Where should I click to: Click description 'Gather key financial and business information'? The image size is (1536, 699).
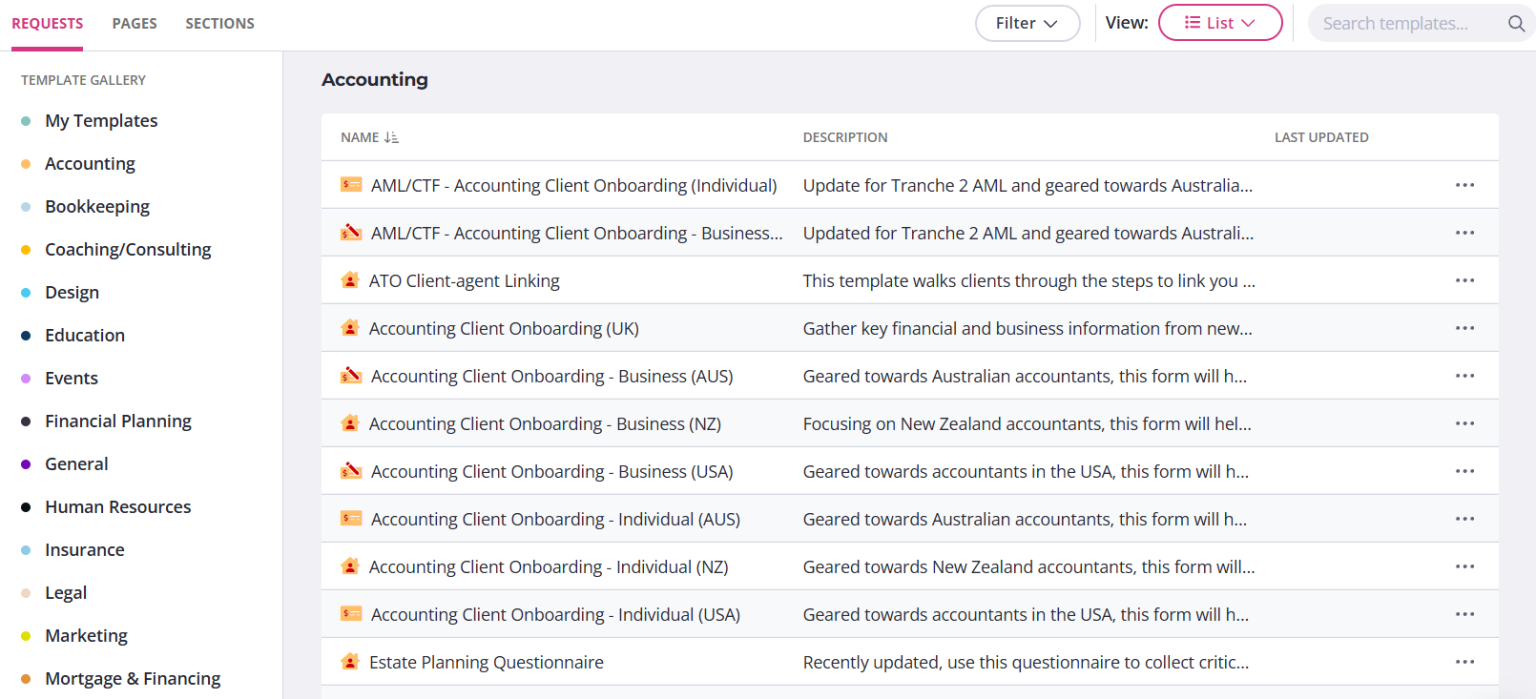tap(1027, 328)
